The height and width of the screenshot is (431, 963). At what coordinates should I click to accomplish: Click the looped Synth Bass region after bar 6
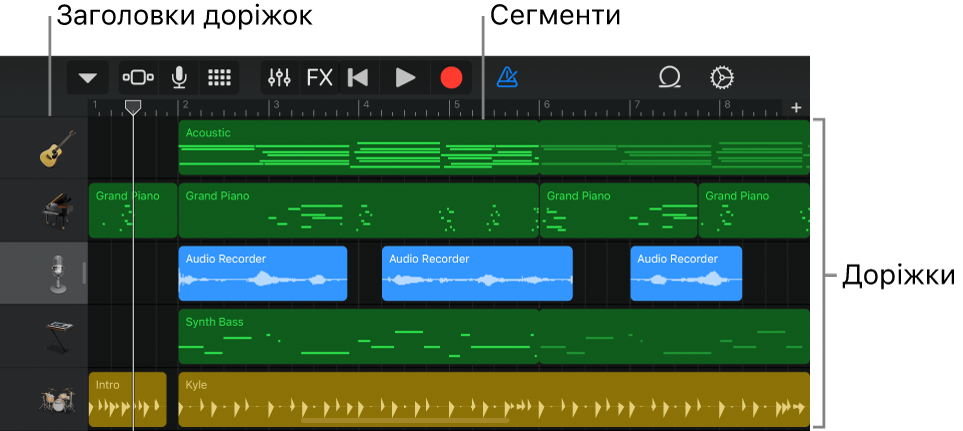click(675, 336)
